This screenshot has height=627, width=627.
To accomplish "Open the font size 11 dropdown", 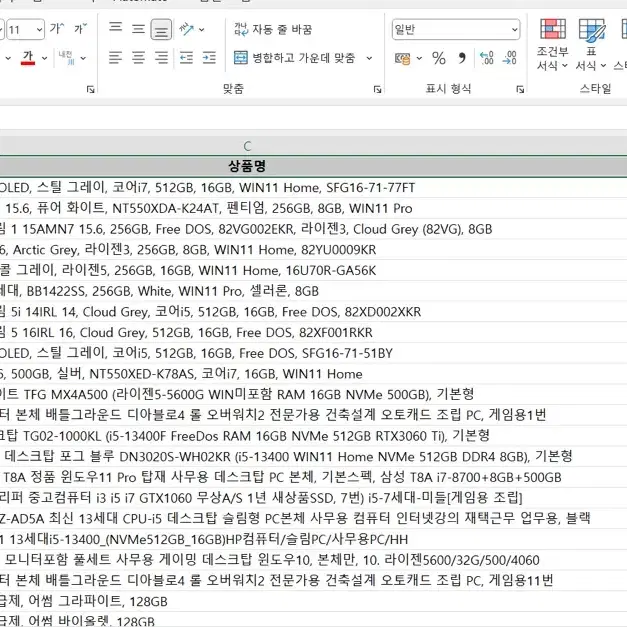I will pos(39,30).
